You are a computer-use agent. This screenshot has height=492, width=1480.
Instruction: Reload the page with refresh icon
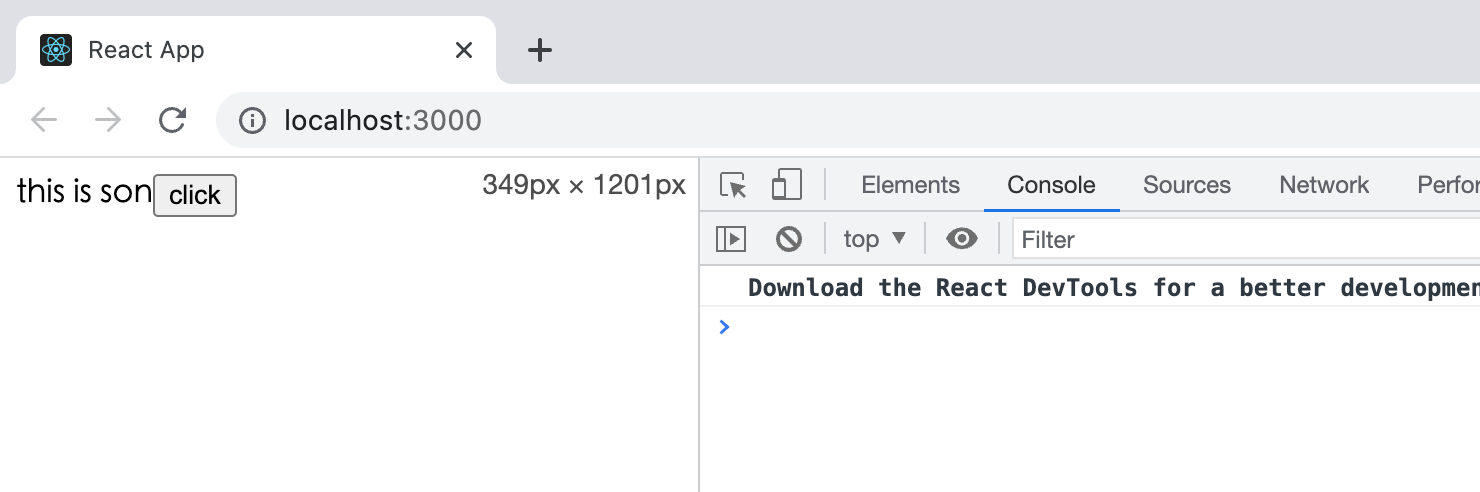[173, 121]
